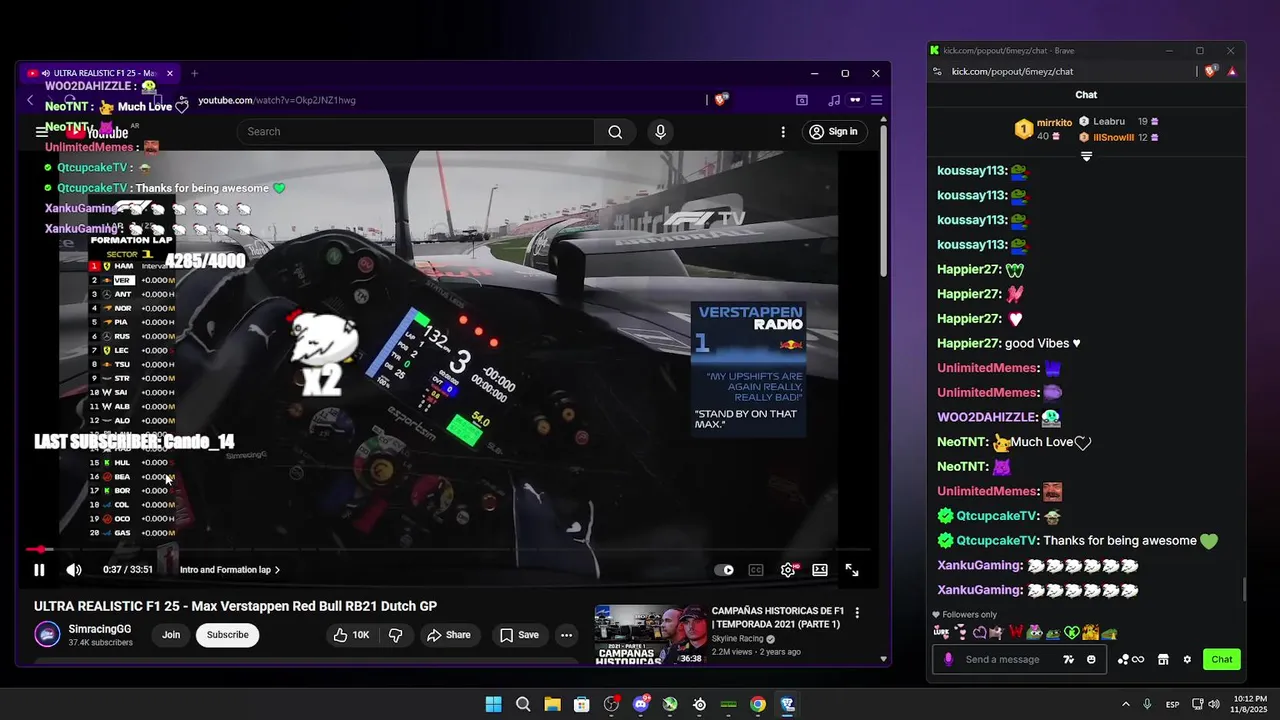Open options for Campañas Historicas video

[x=857, y=612]
